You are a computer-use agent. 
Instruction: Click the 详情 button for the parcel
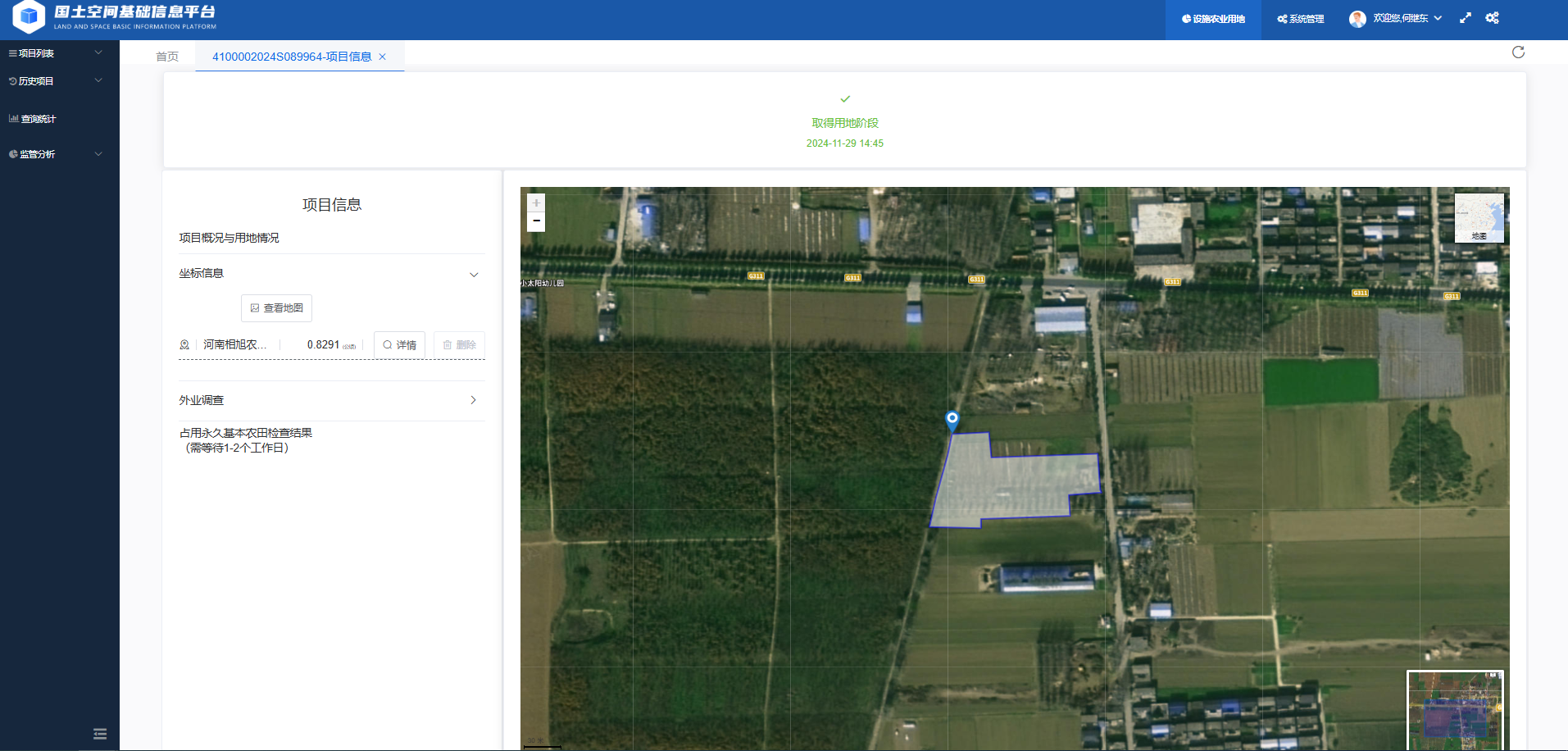pos(399,345)
